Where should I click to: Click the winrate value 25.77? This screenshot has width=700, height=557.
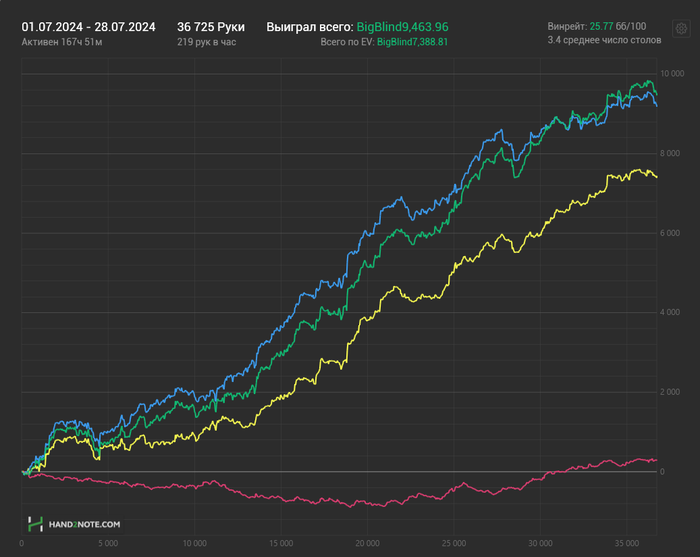pos(601,26)
